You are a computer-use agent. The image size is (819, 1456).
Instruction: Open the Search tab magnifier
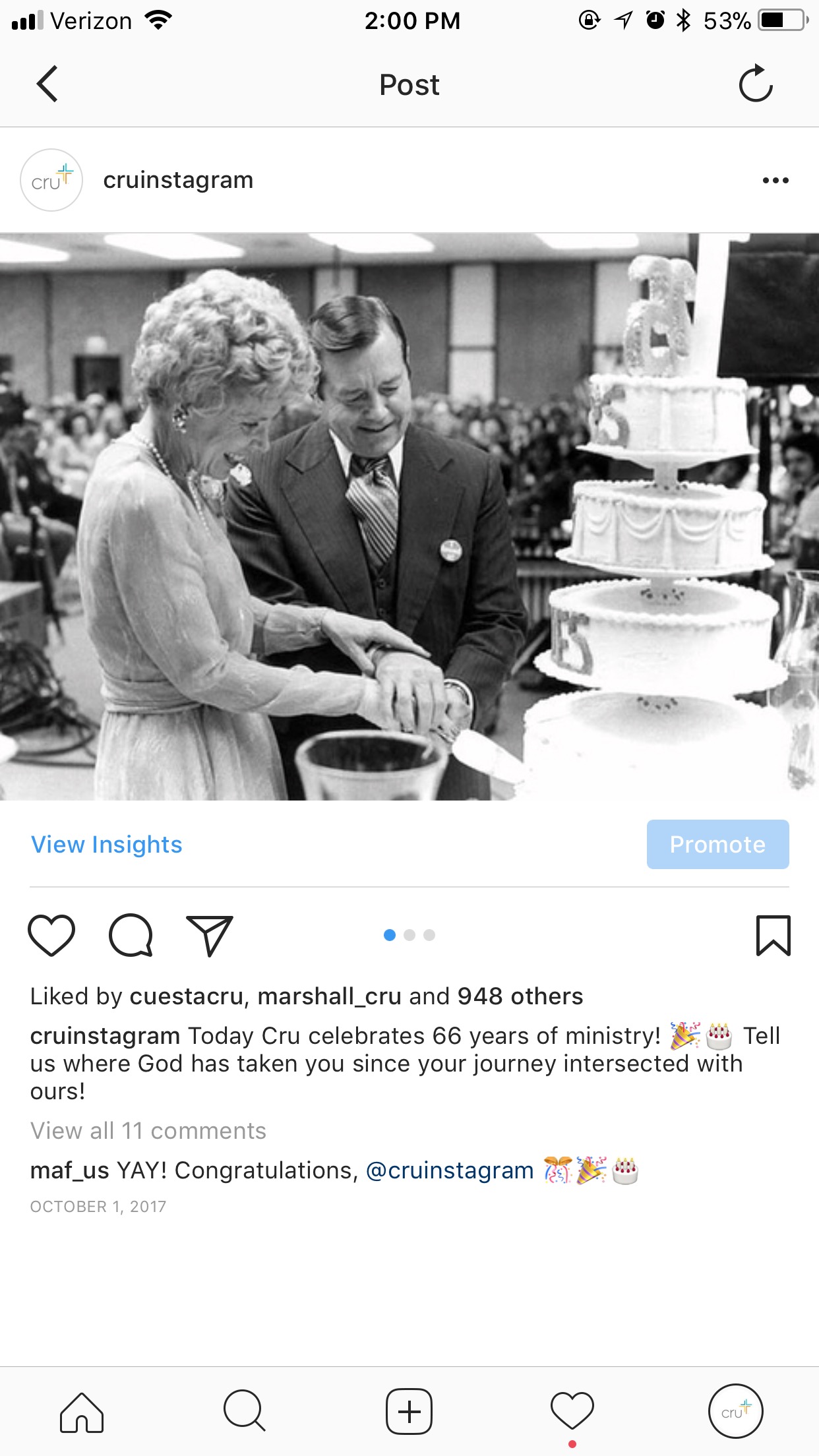245,1412
